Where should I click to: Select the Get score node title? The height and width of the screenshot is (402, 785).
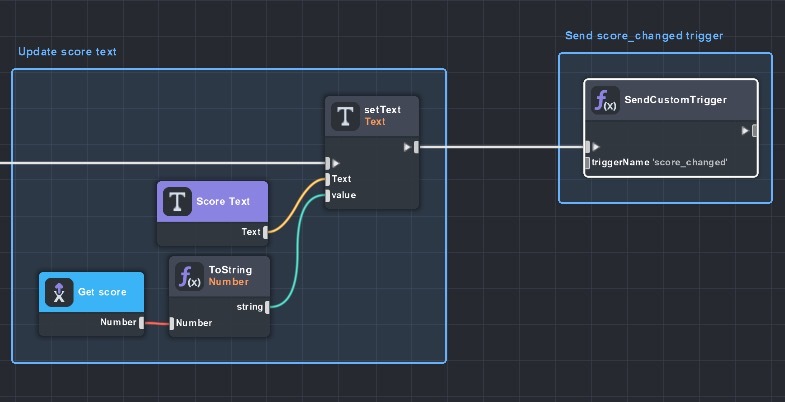101,291
